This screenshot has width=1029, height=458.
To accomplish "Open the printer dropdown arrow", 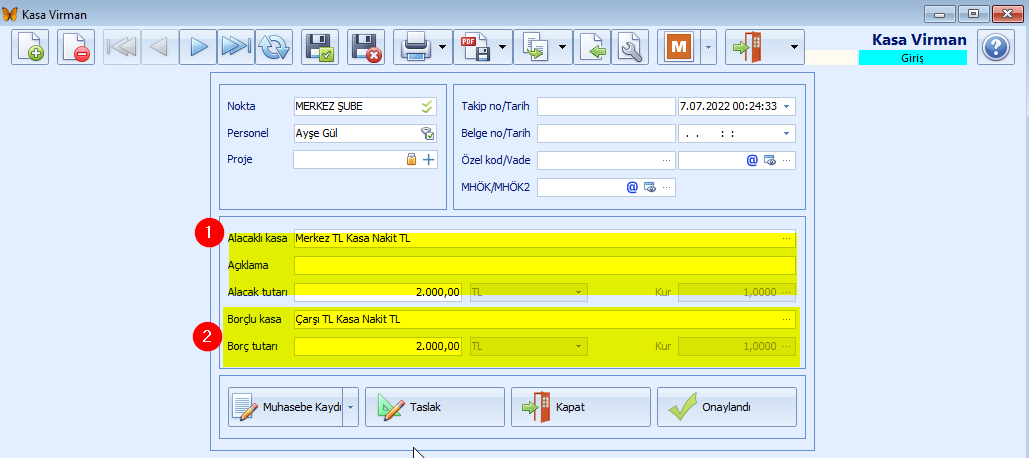I will tap(442, 47).
